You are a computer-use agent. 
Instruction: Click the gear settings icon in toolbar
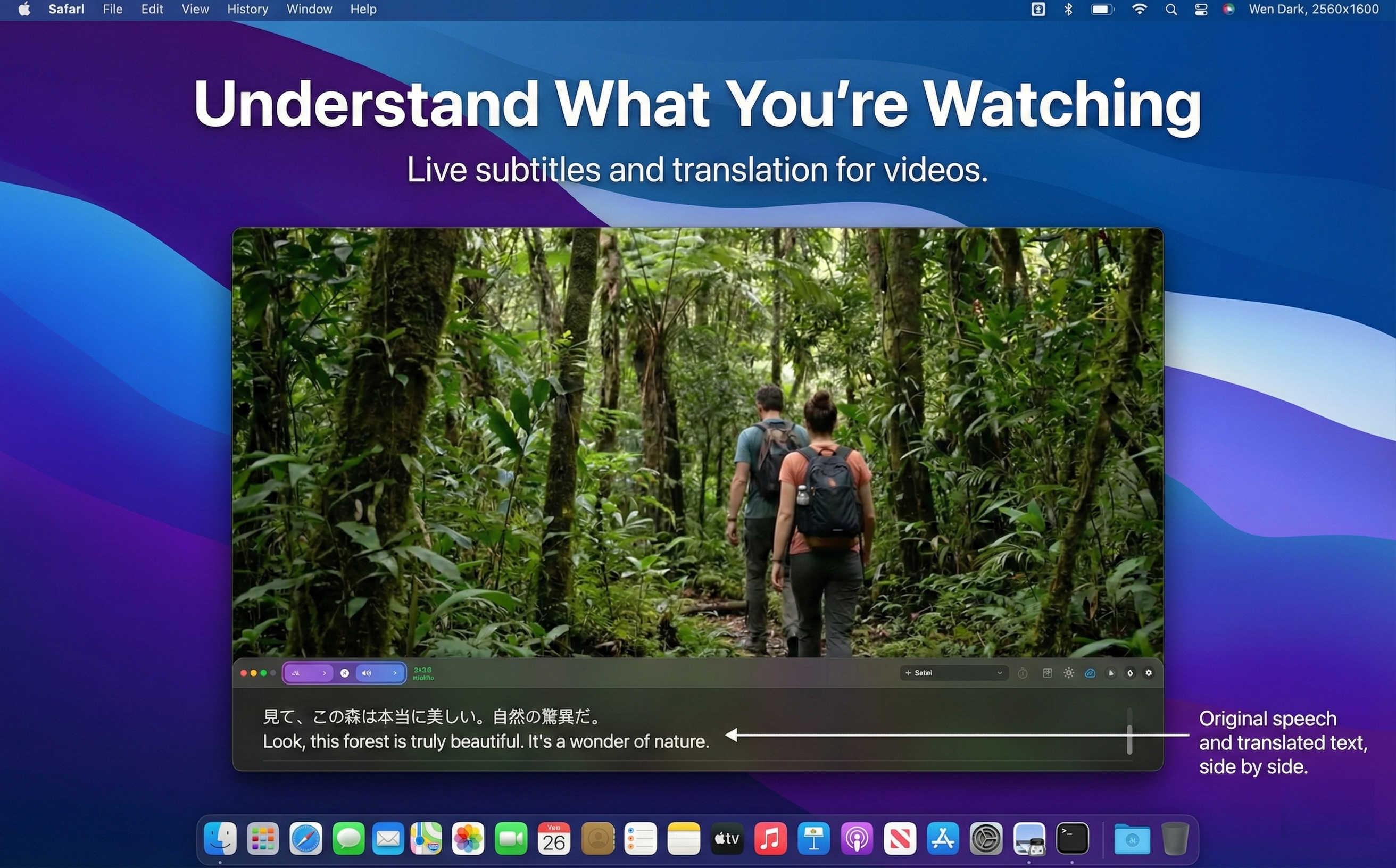(1149, 673)
